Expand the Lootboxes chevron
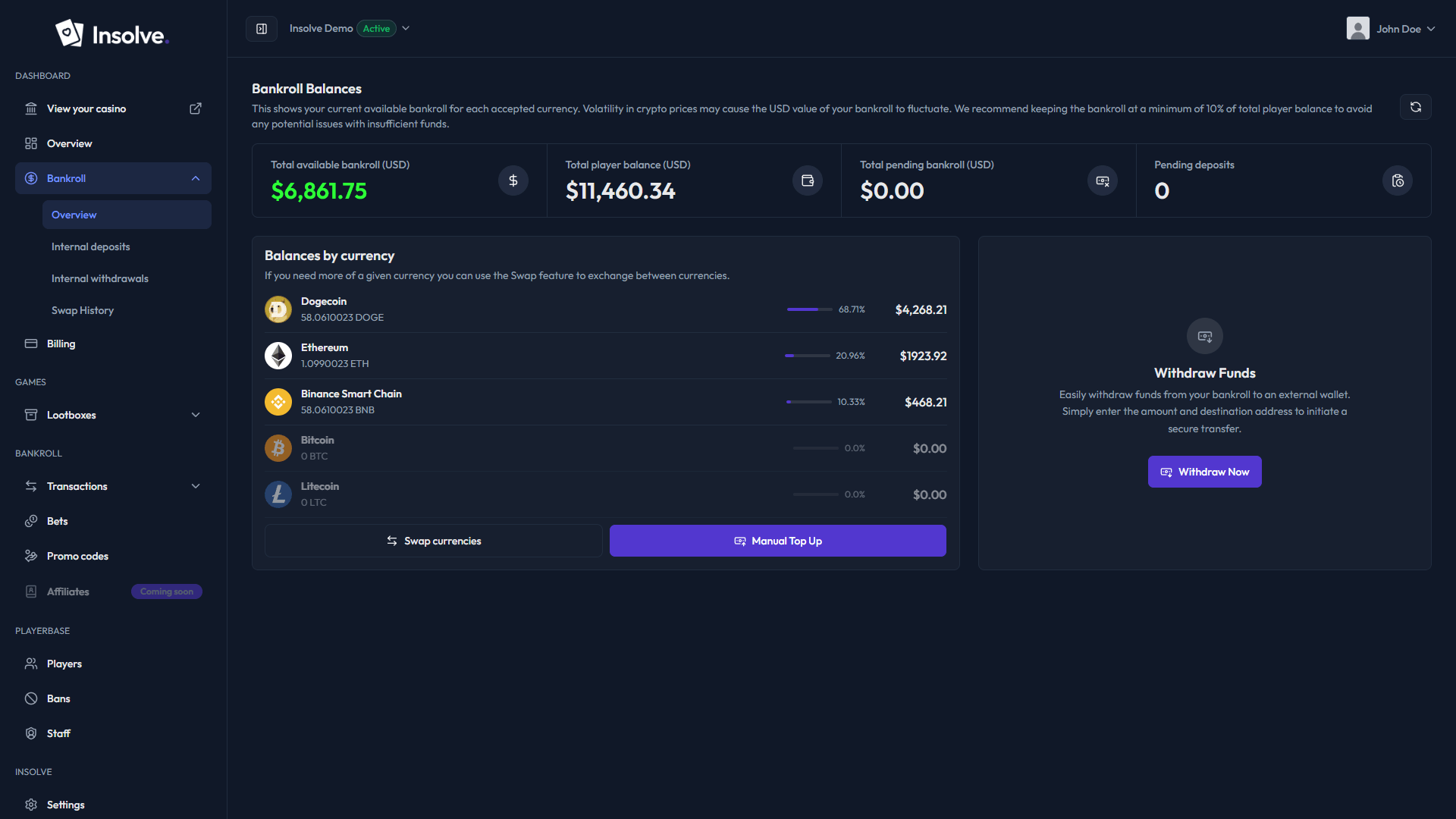This screenshot has height=819, width=1456. coord(196,415)
